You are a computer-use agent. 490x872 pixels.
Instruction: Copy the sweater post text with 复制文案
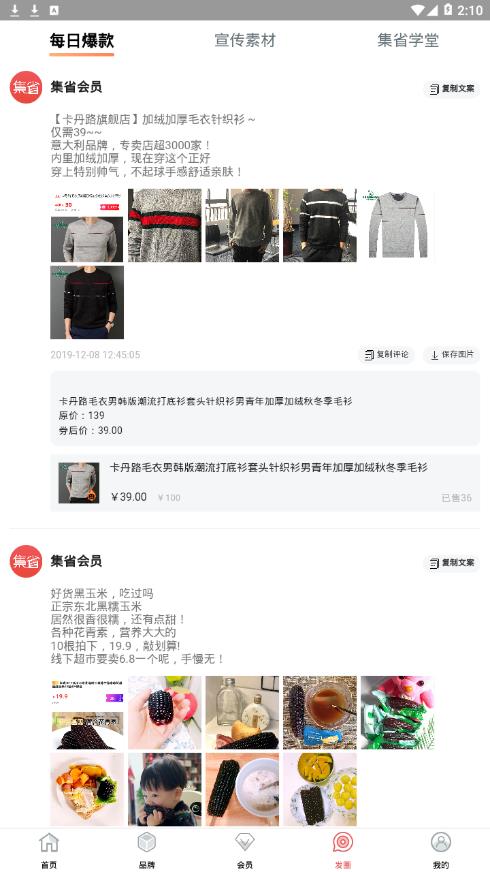point(452,89)
